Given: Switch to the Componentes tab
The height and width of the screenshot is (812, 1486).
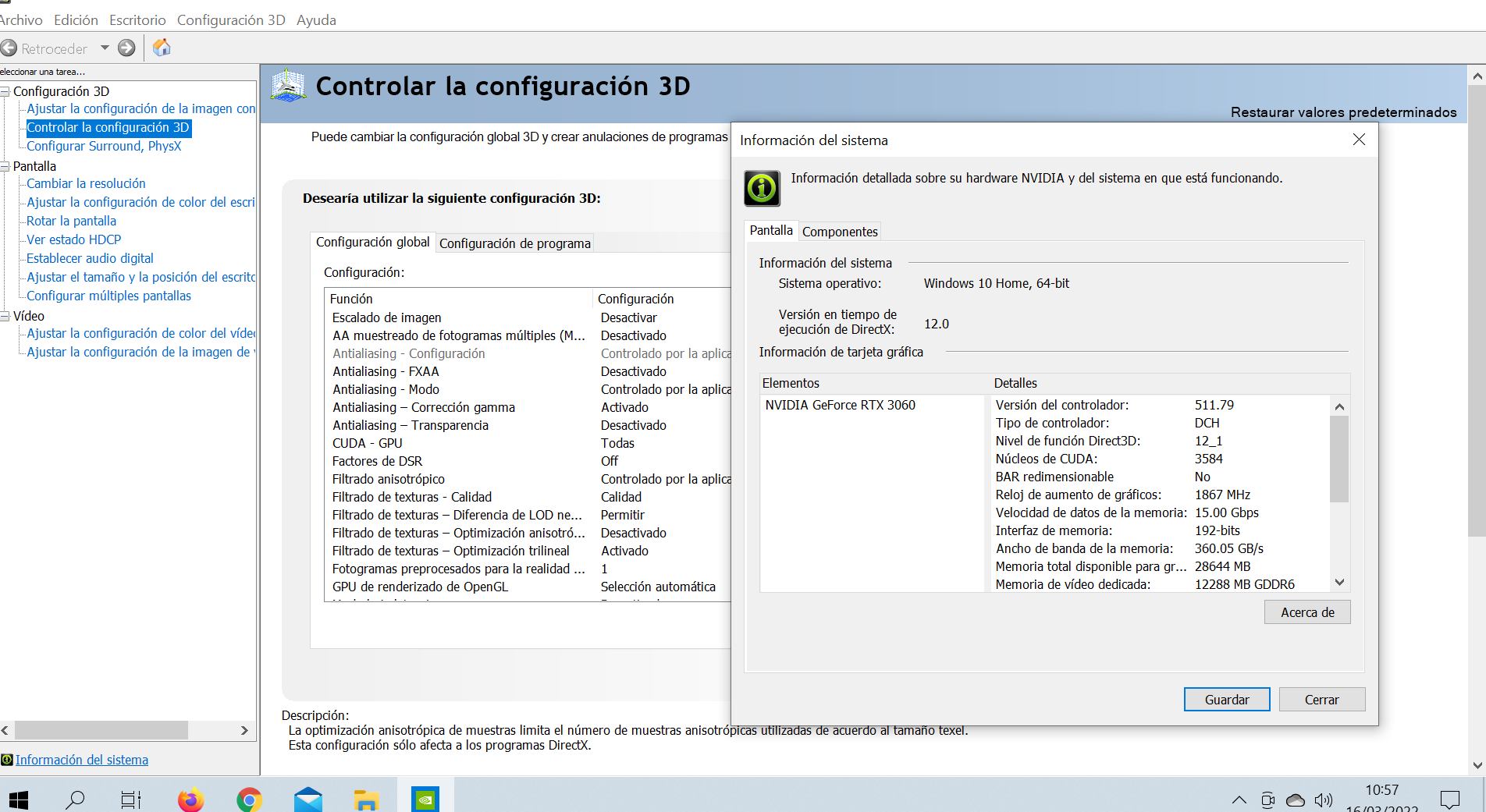Looking at the screenshot, I should pyautogui.click(x=840, y=232).
